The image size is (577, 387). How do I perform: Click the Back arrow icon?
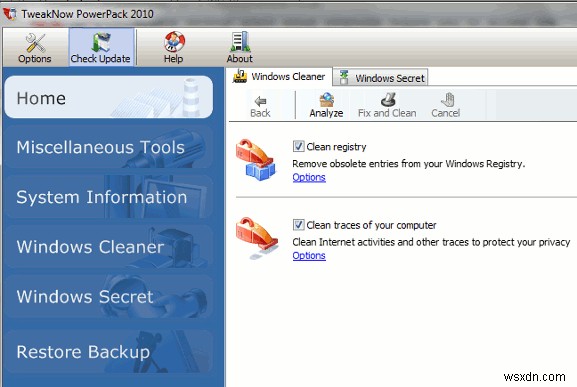tap(260, 101)
